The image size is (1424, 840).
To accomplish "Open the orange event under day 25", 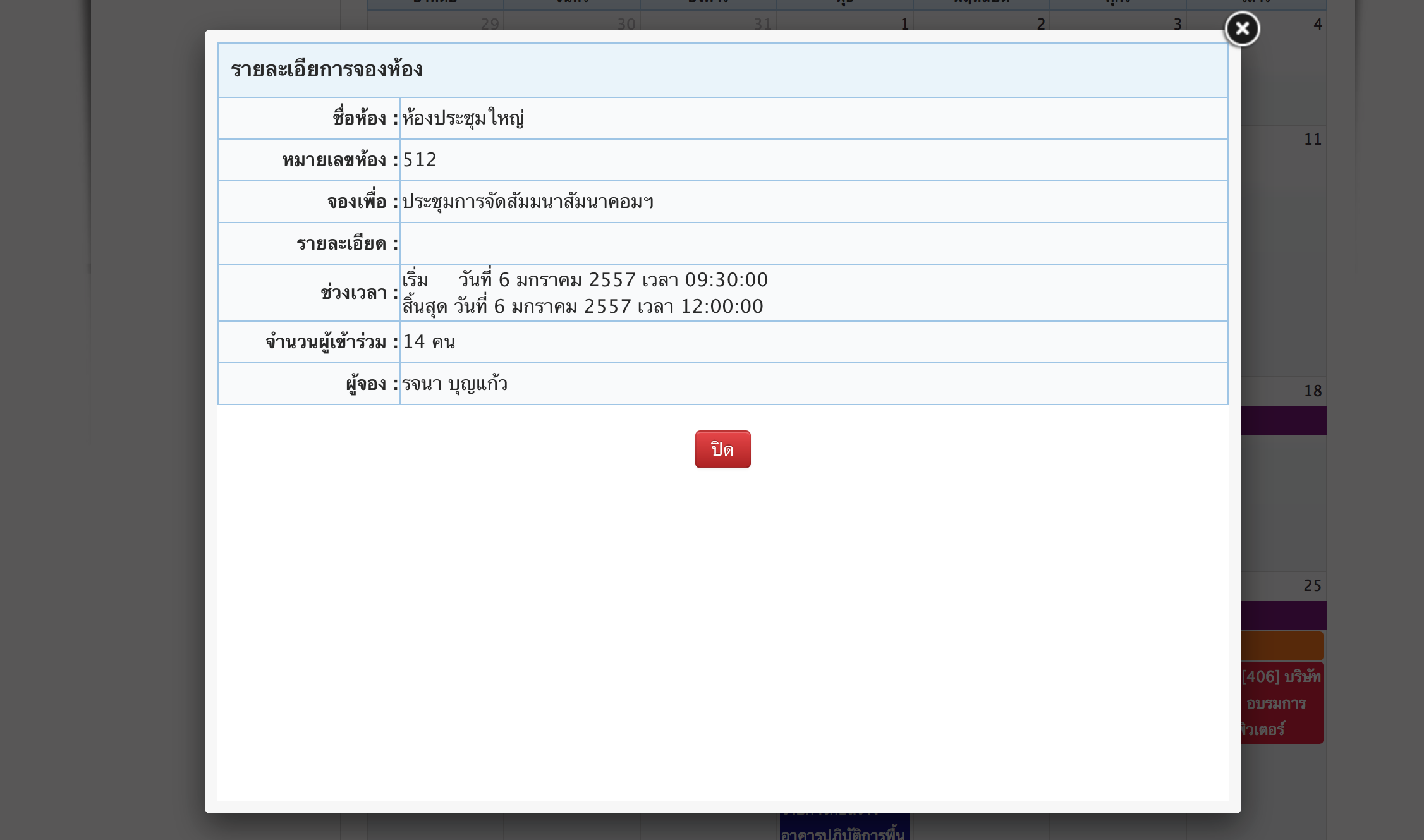I will click(1282, 646).
